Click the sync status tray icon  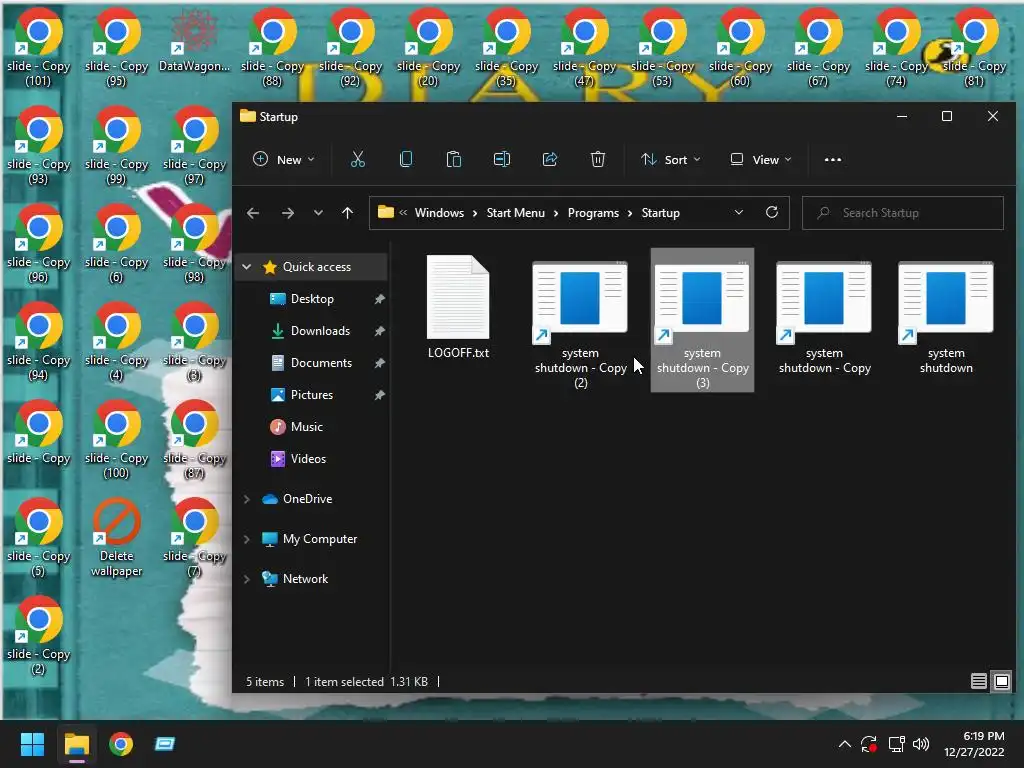pyautogui.click(x=869, y=744)
